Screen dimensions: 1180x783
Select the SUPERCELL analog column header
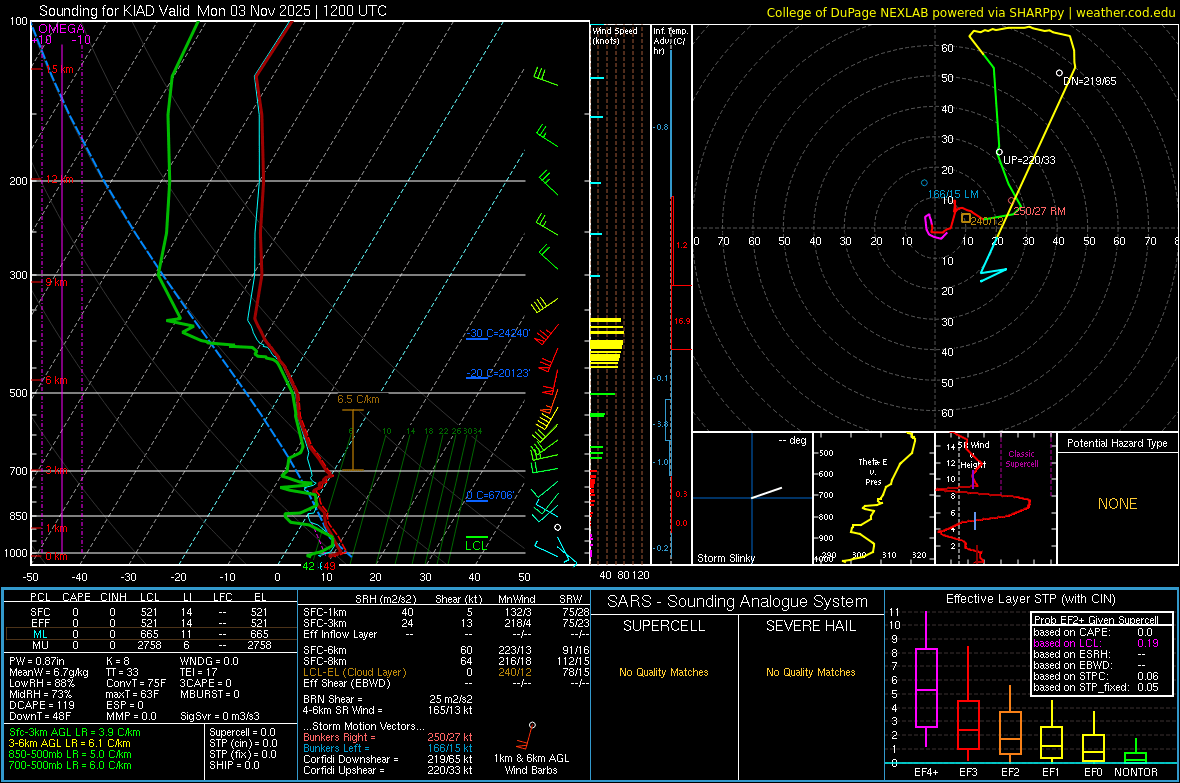[664, 626]
